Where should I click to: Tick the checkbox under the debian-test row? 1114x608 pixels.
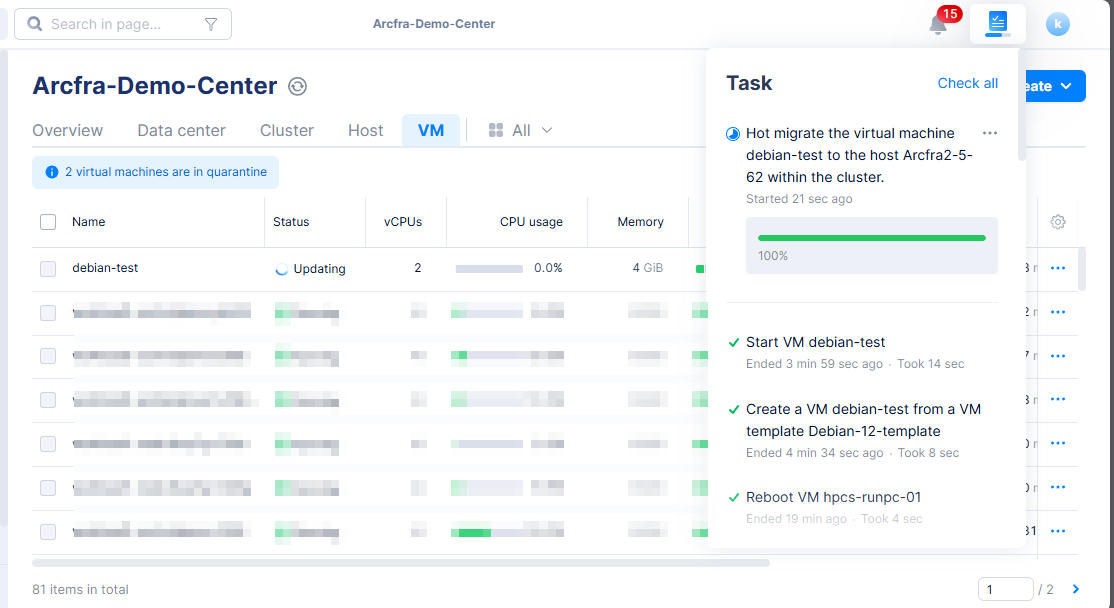[48, 313]
